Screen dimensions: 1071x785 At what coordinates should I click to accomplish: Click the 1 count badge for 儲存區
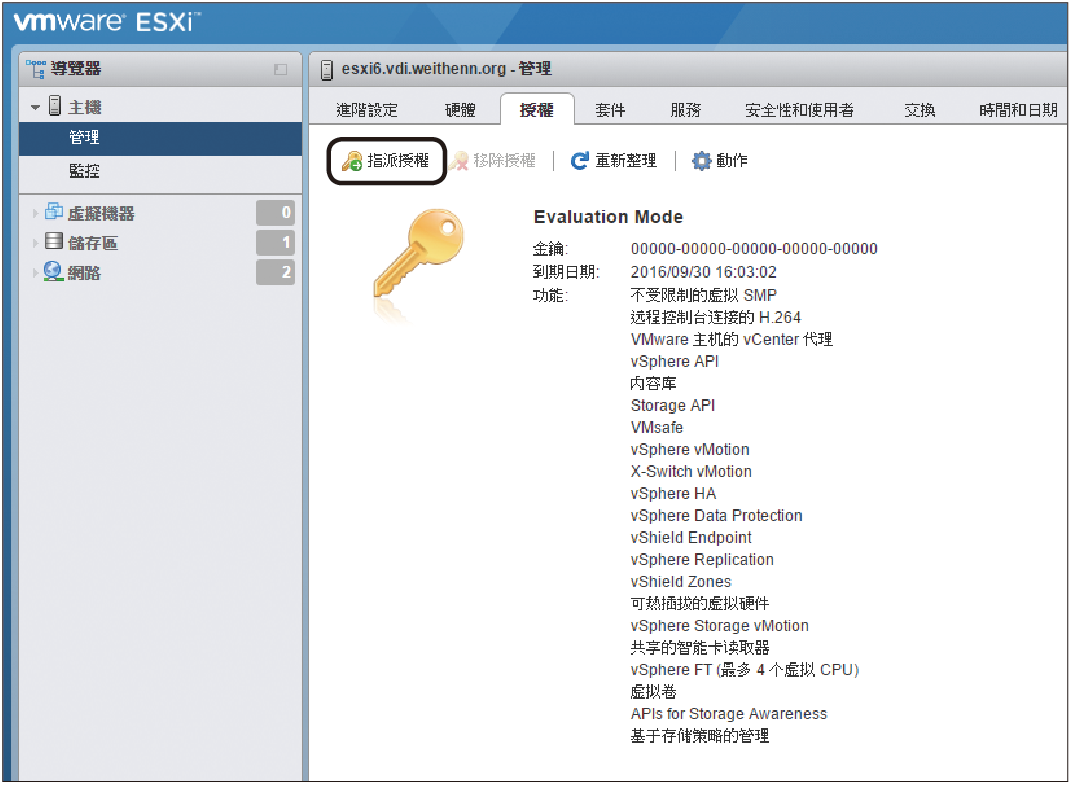coord(275,243)
